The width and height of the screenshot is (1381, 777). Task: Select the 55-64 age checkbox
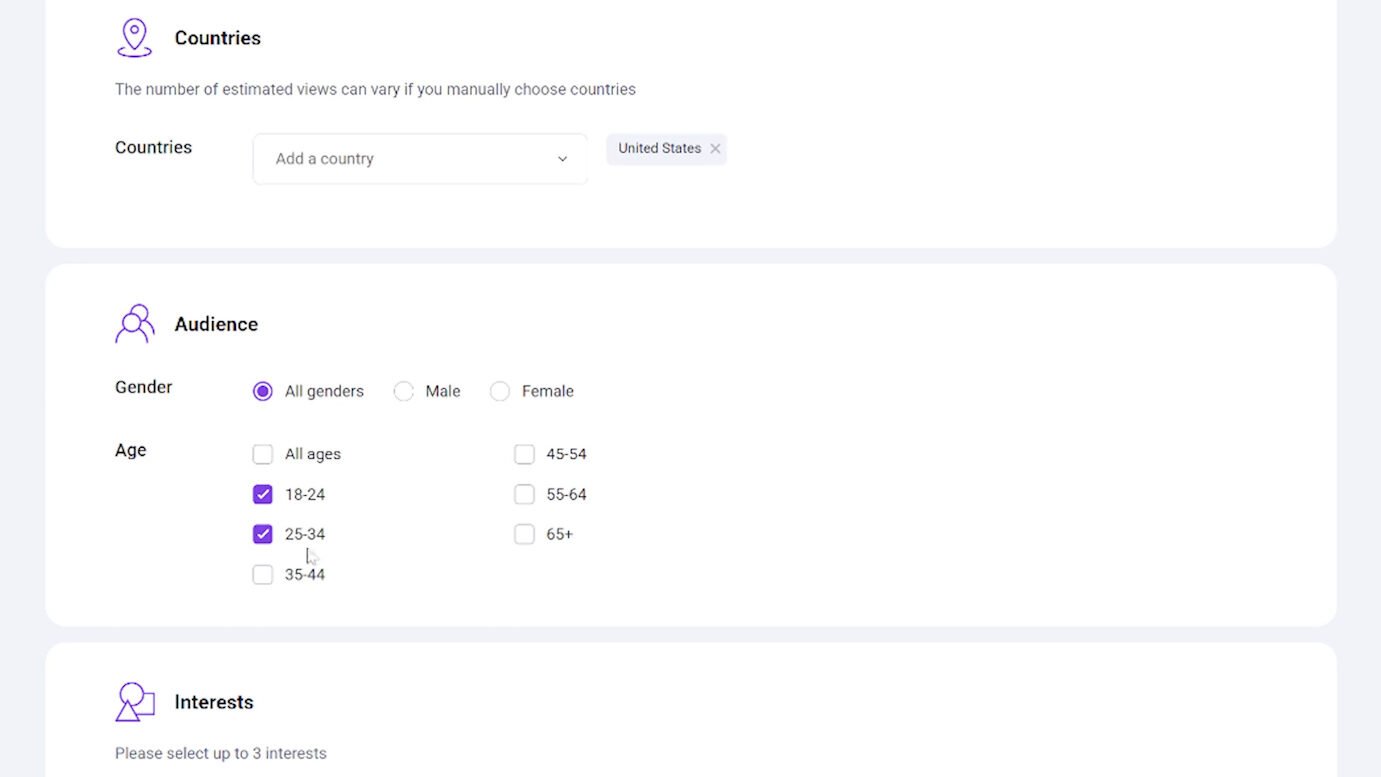[524, 495]
